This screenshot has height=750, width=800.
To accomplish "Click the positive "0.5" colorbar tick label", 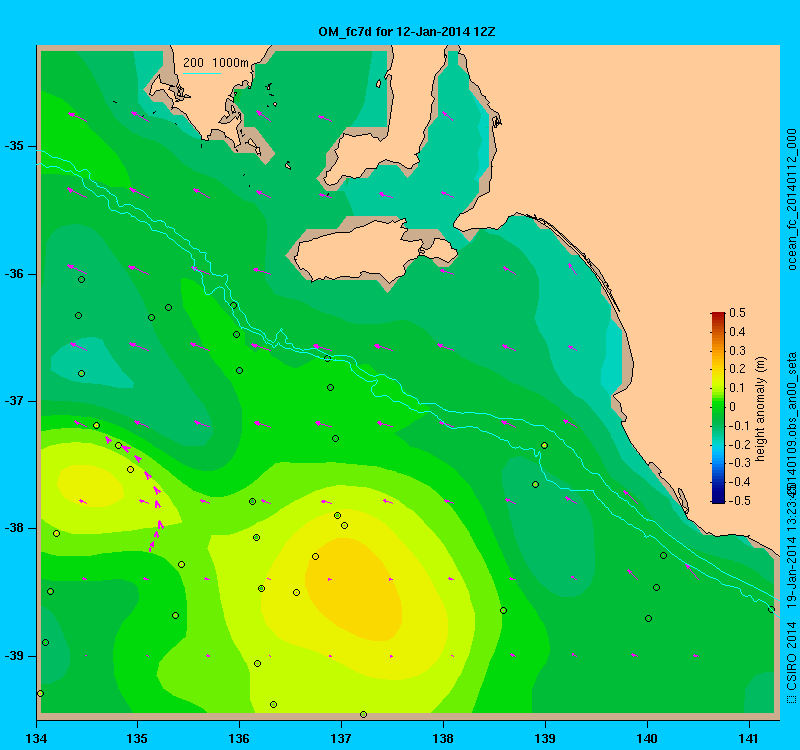I will tap(737, 313).
